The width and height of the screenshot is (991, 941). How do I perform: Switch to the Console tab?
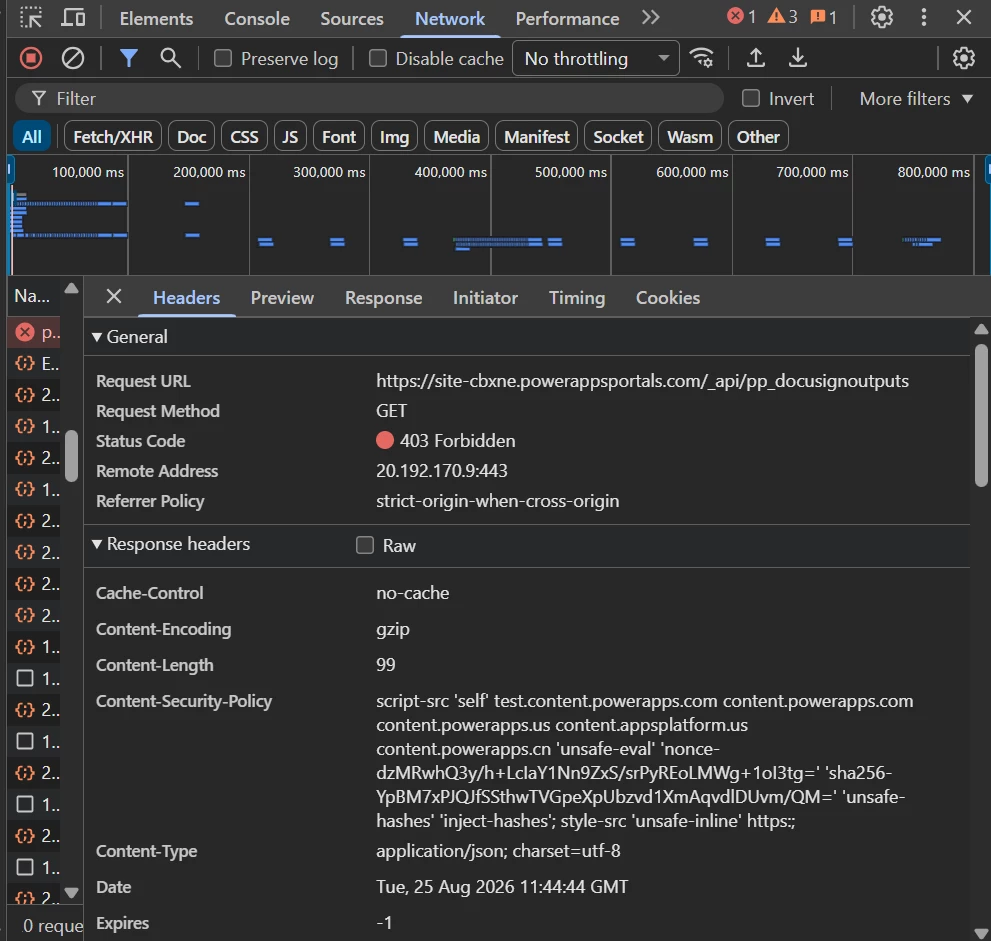[257, 18]
